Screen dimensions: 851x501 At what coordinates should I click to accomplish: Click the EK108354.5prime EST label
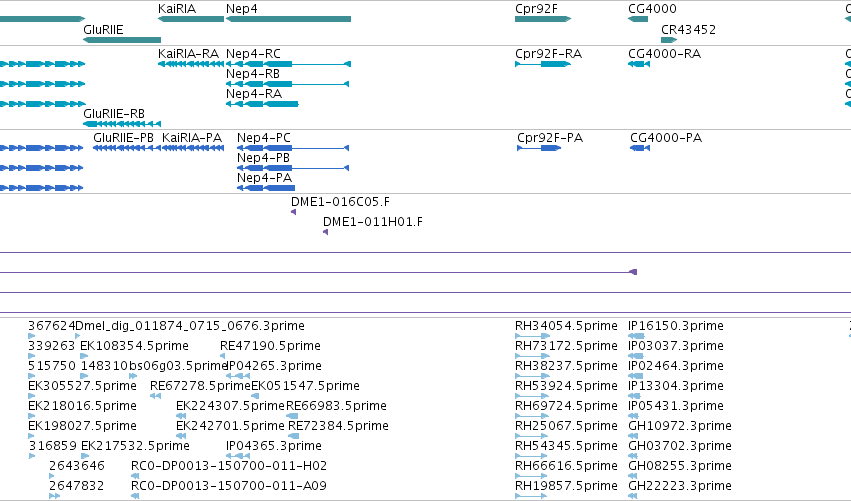pyautogui.click(x=134, y=346)
